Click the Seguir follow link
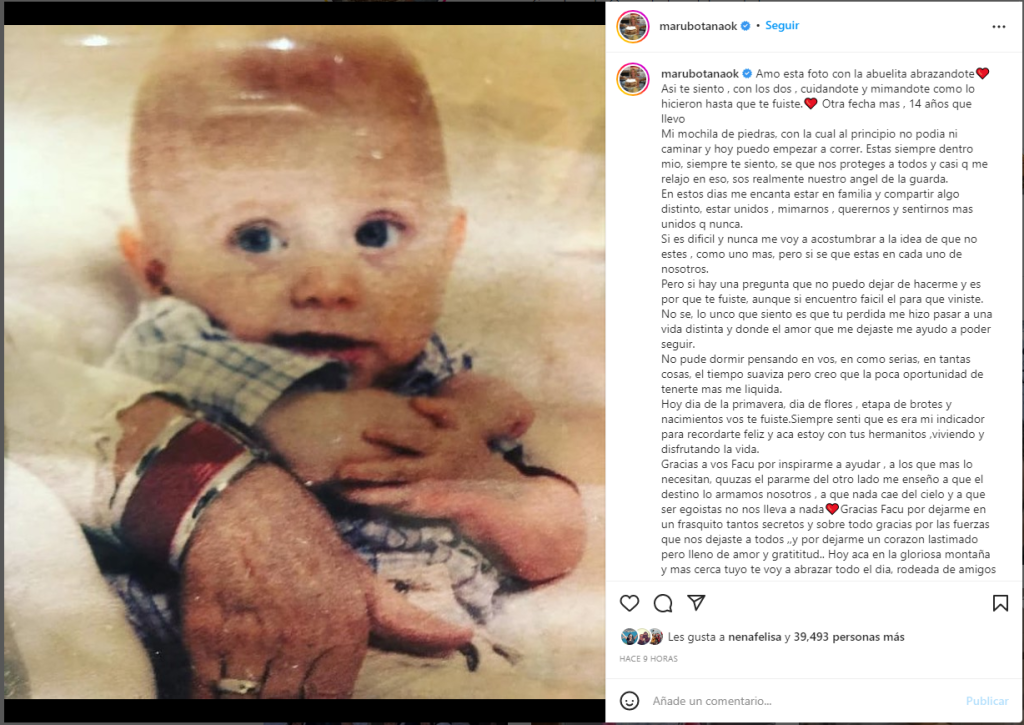This screenshot has height=725, width=1024. click(x=782, y=25)
